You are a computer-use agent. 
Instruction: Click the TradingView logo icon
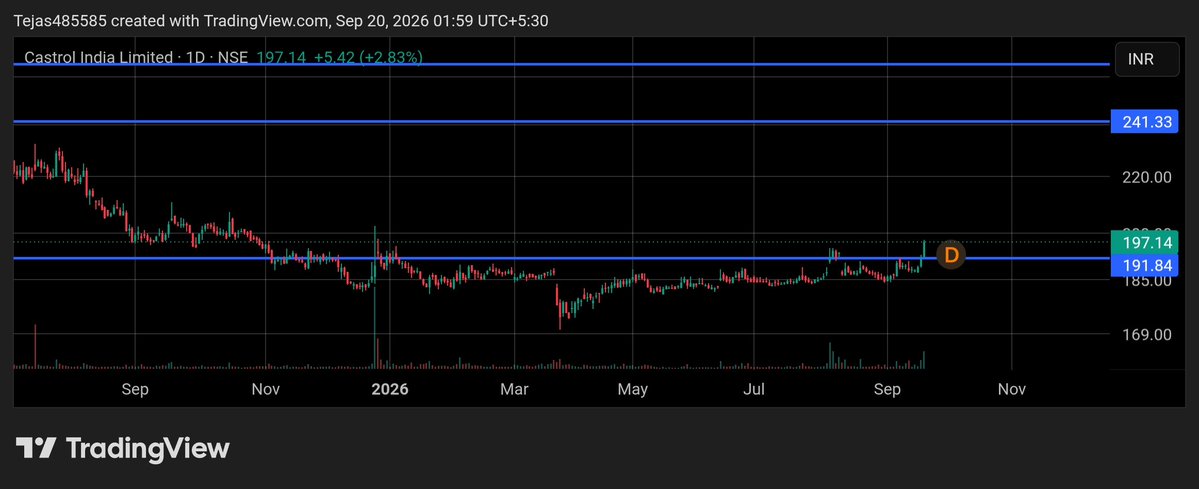pyautogui.click(x=36, y=448)
